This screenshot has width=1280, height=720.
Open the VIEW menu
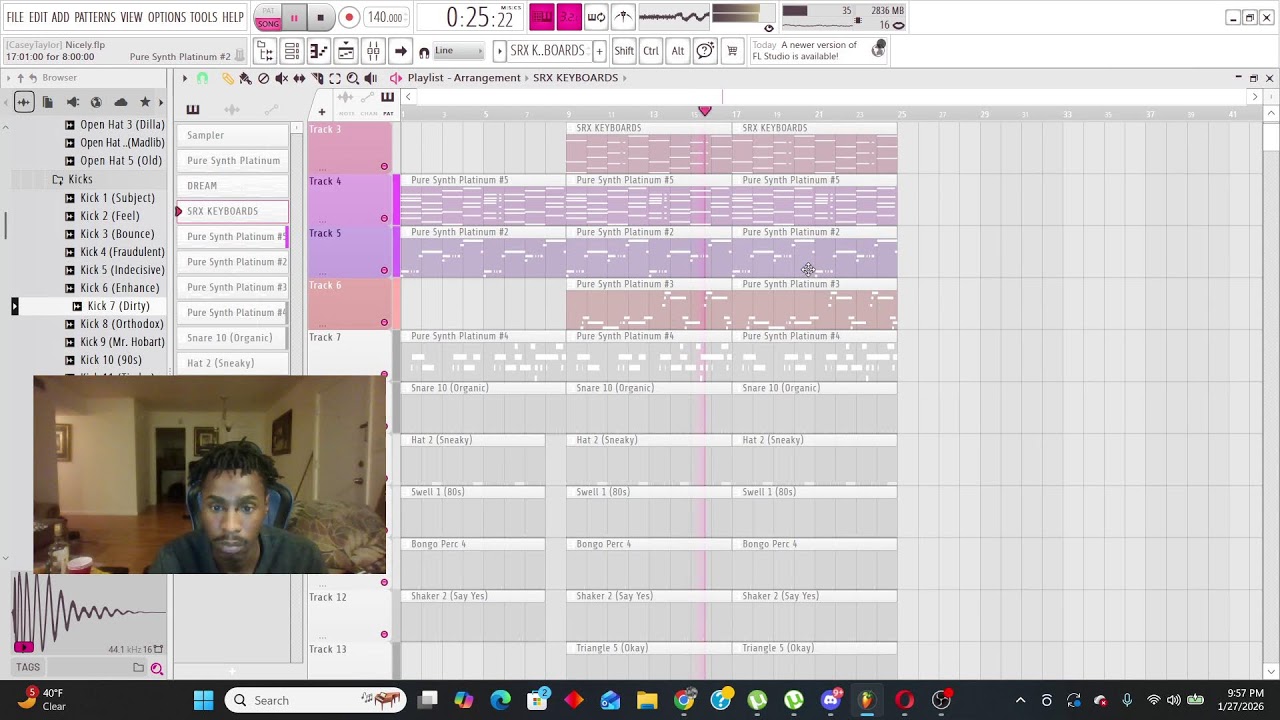pos(131,17)
